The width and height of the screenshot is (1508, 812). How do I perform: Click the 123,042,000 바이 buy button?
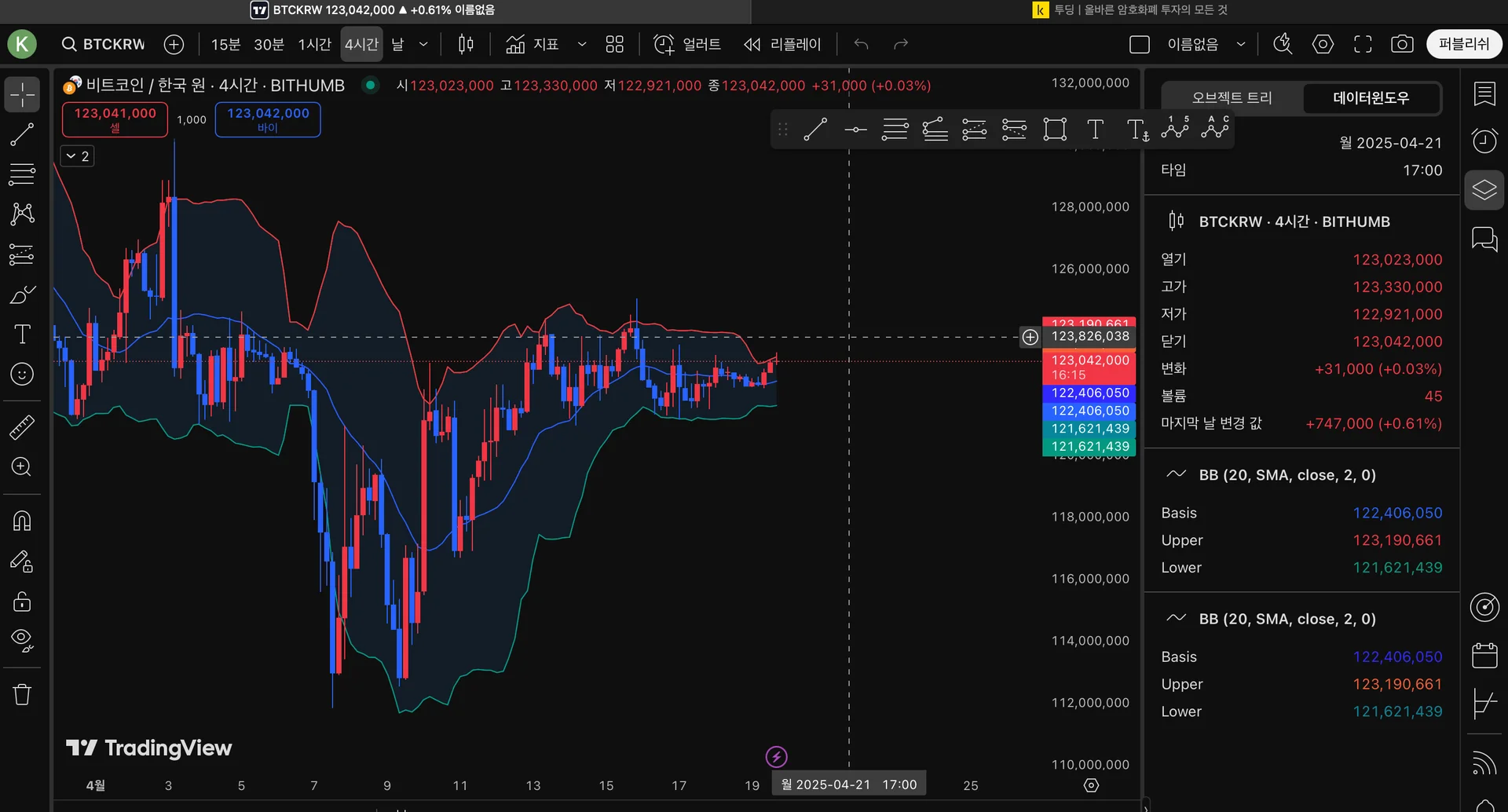click(x=268, y=119)
